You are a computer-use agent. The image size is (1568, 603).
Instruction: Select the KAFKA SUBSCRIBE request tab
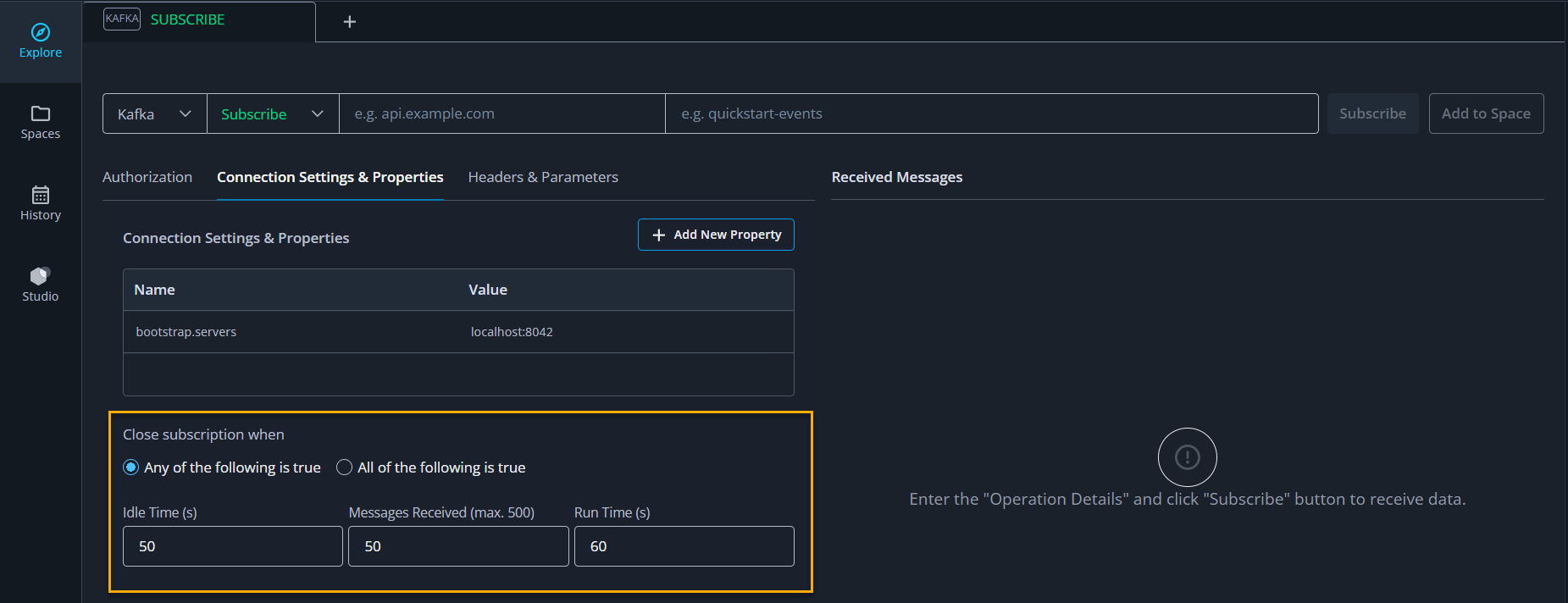point(199,20)
